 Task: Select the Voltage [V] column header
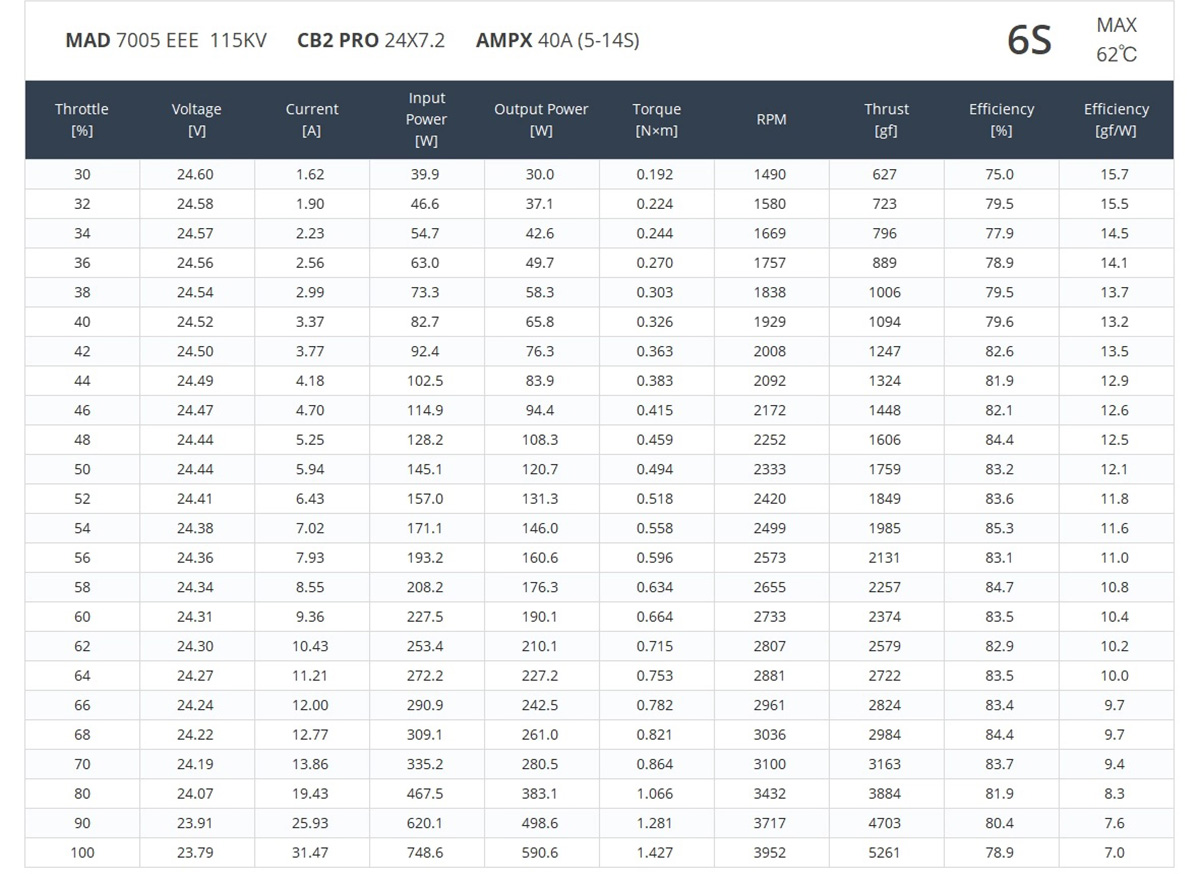pyautogui.click(x=196, y=120)
